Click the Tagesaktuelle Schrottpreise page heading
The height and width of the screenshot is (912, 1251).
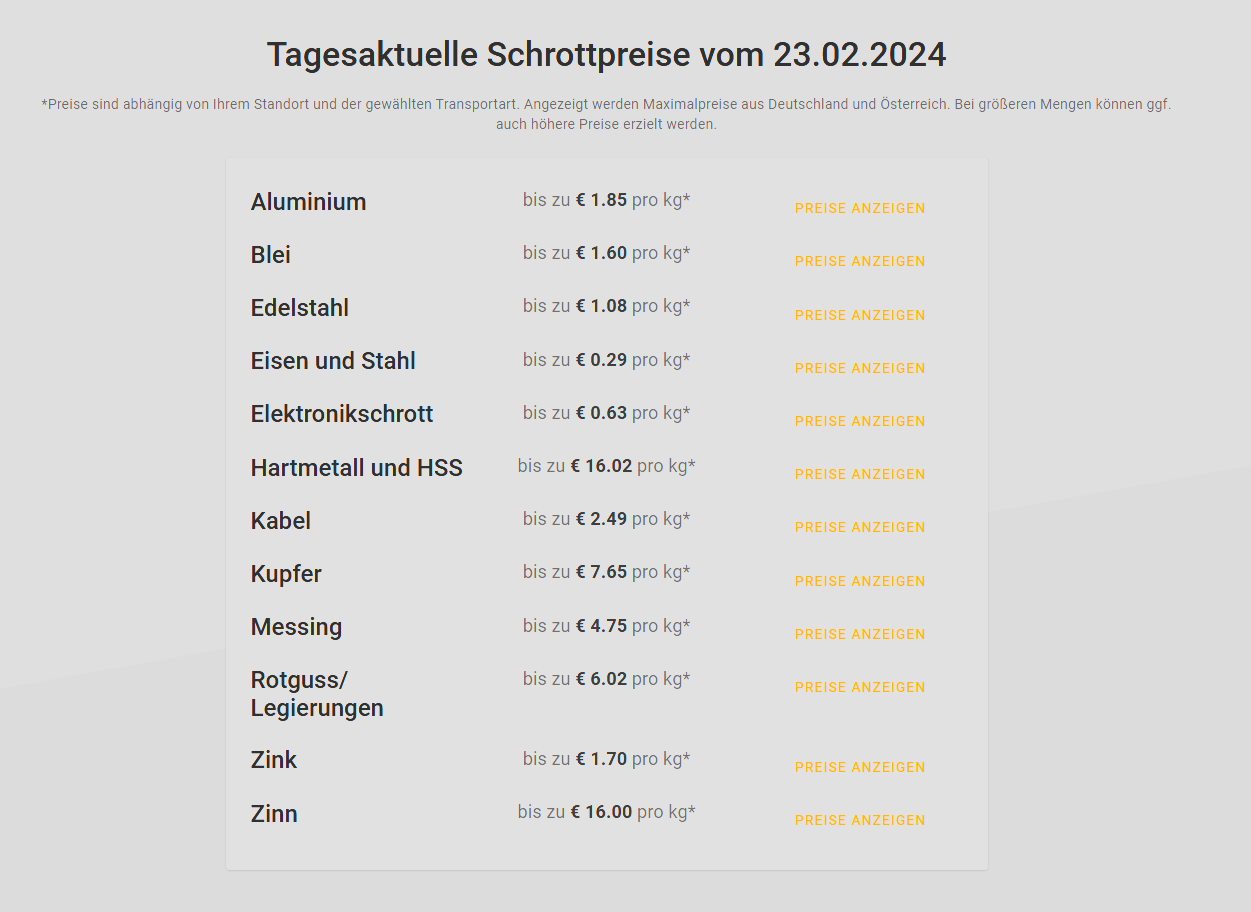[x=606, y=55]
